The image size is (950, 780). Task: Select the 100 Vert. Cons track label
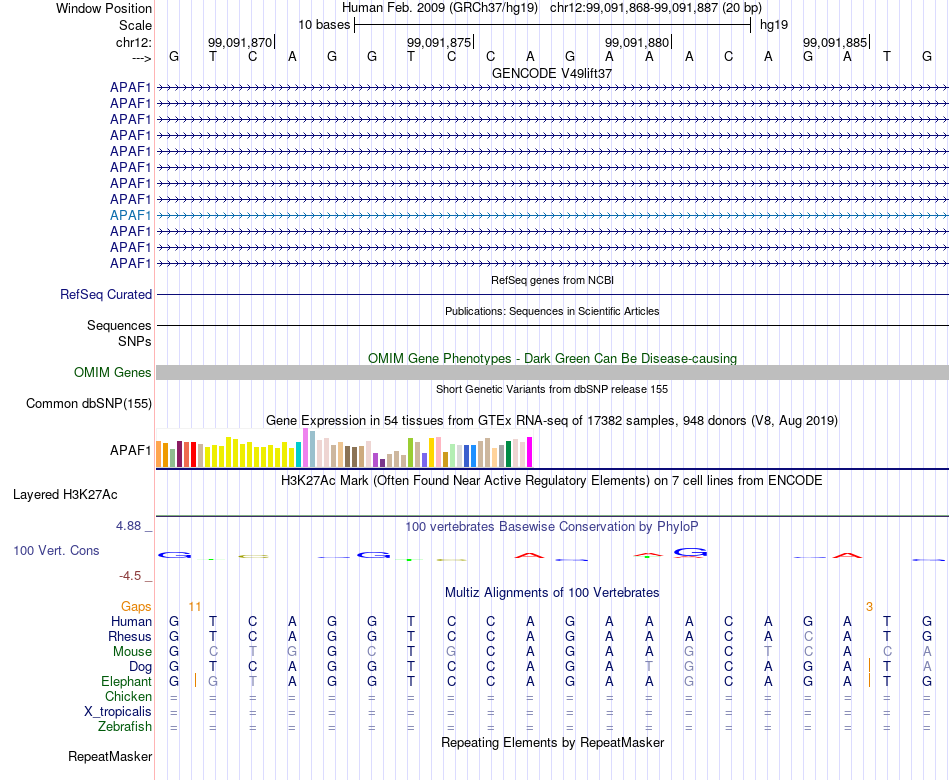pos(56,550)
